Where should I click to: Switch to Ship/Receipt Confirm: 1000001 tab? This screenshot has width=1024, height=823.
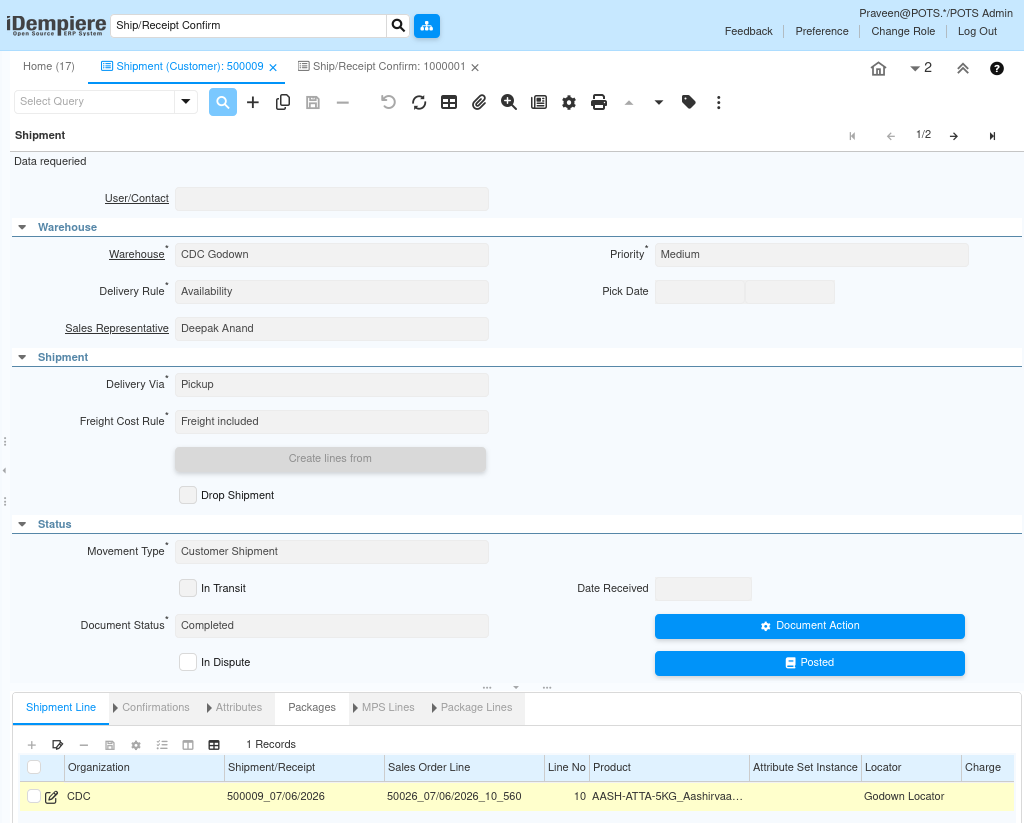point(389,67)
